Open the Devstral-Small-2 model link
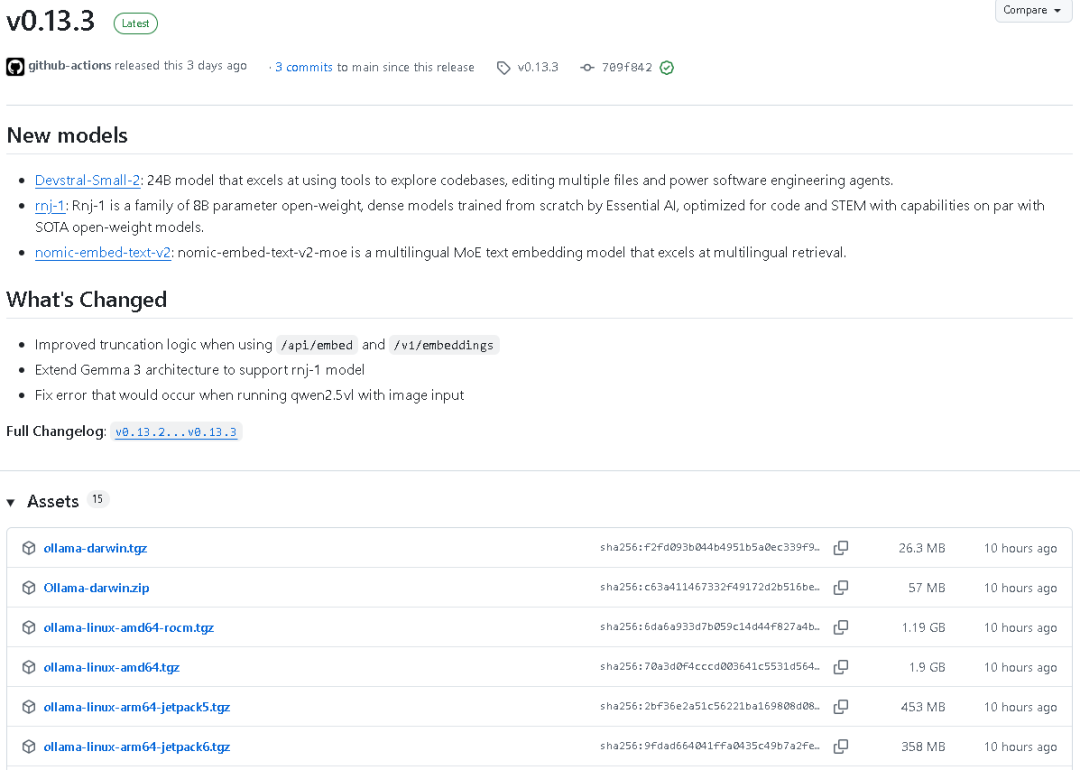The height and width of the screenshot is (770, 1080). pos(88,181)
